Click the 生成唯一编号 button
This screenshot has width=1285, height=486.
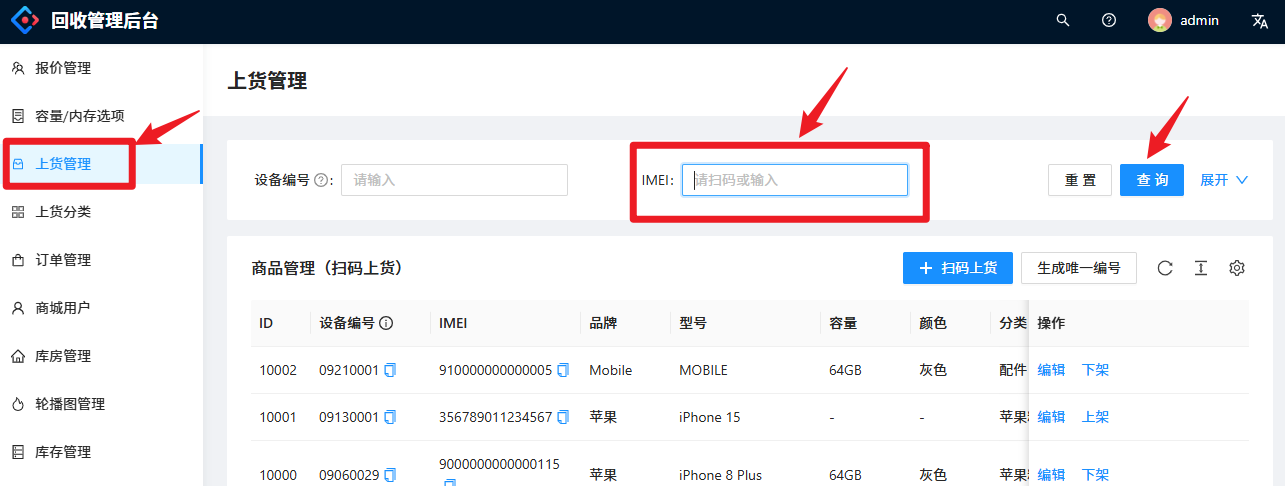[1079, 268]
